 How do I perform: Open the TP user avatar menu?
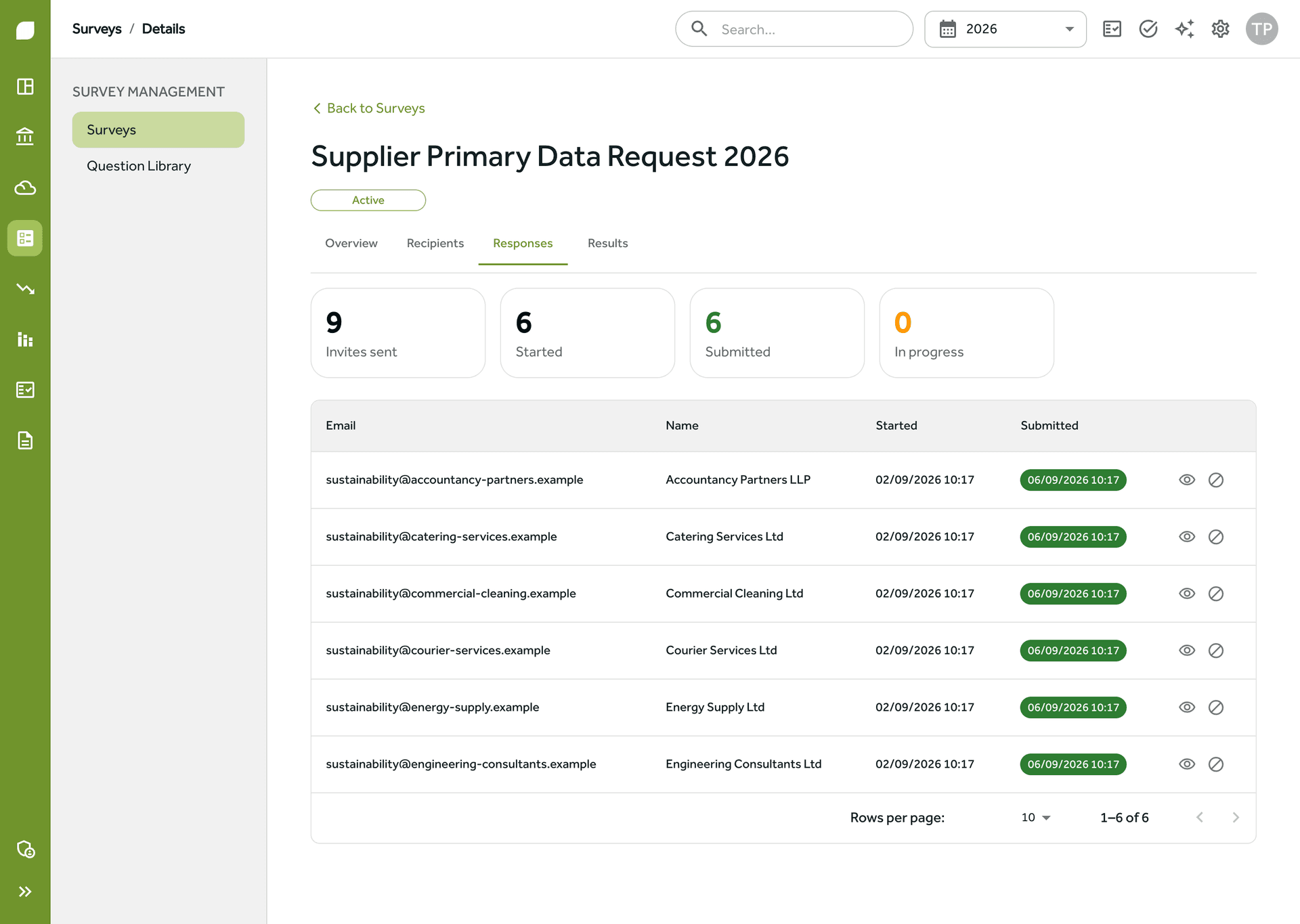(x=1261, y=29)
